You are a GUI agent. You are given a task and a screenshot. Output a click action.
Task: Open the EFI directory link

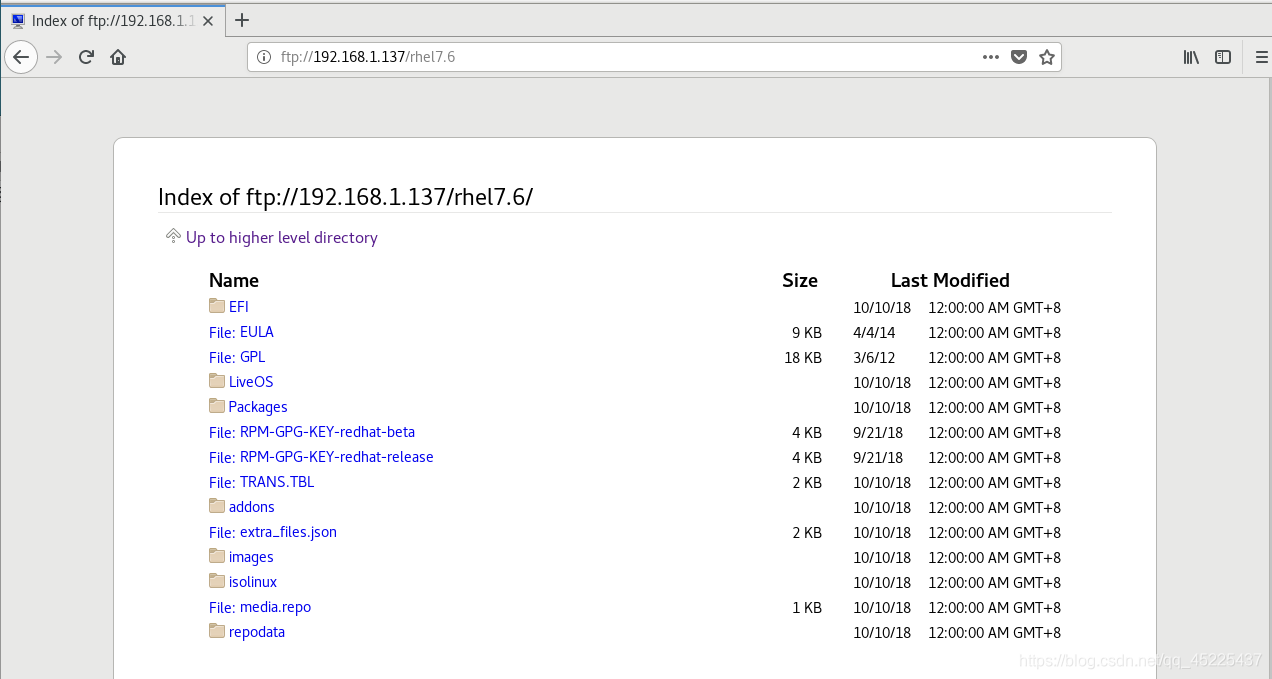(x=239, y=307)
